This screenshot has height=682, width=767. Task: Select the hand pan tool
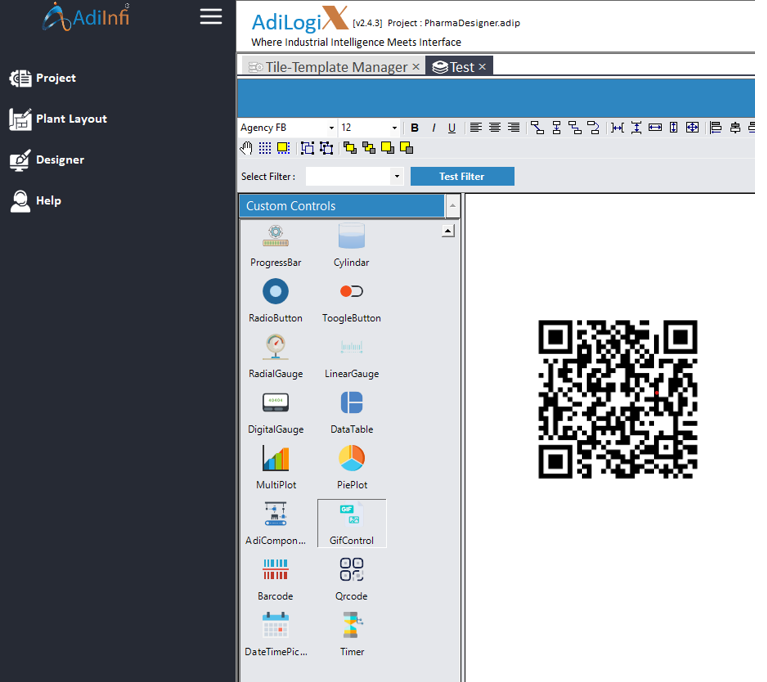click(x=246, y=148)
